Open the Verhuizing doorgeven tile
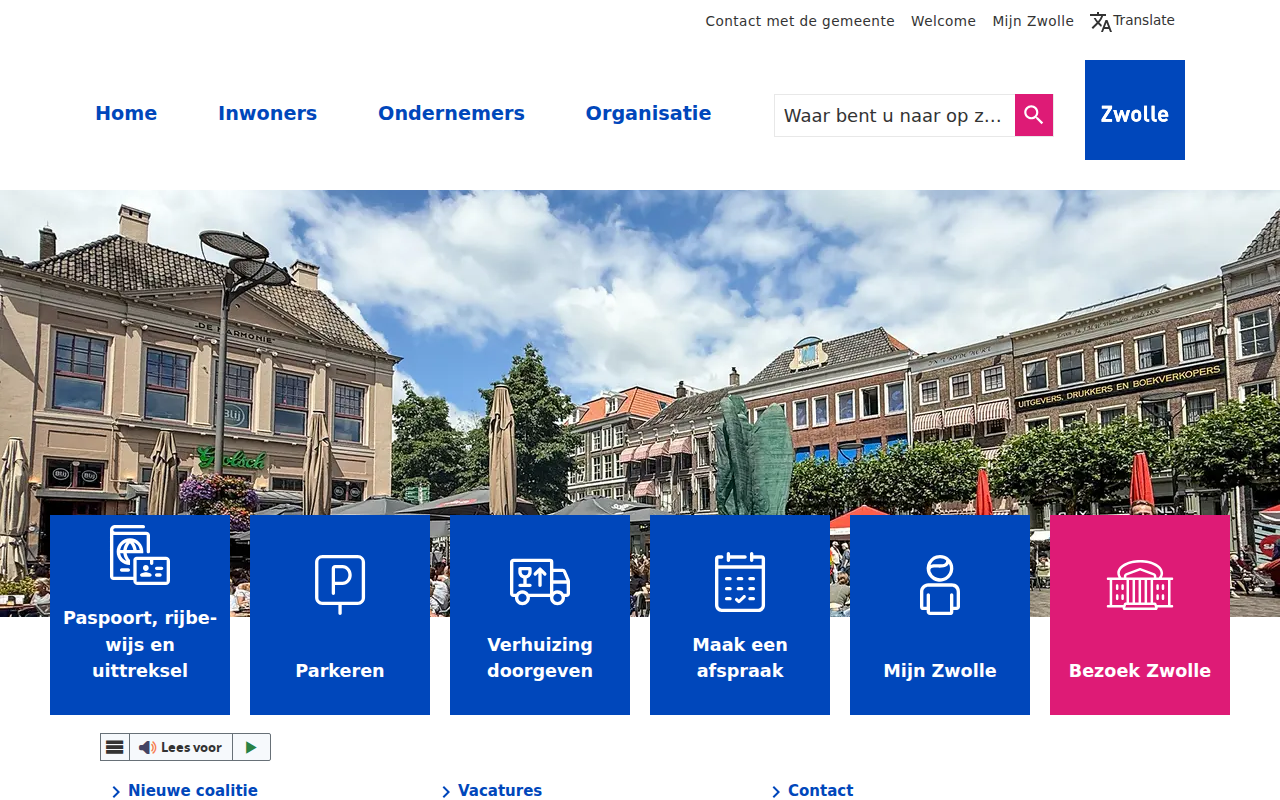The width and height of the screenshot is (1280, 800). [x=540, y=615]
